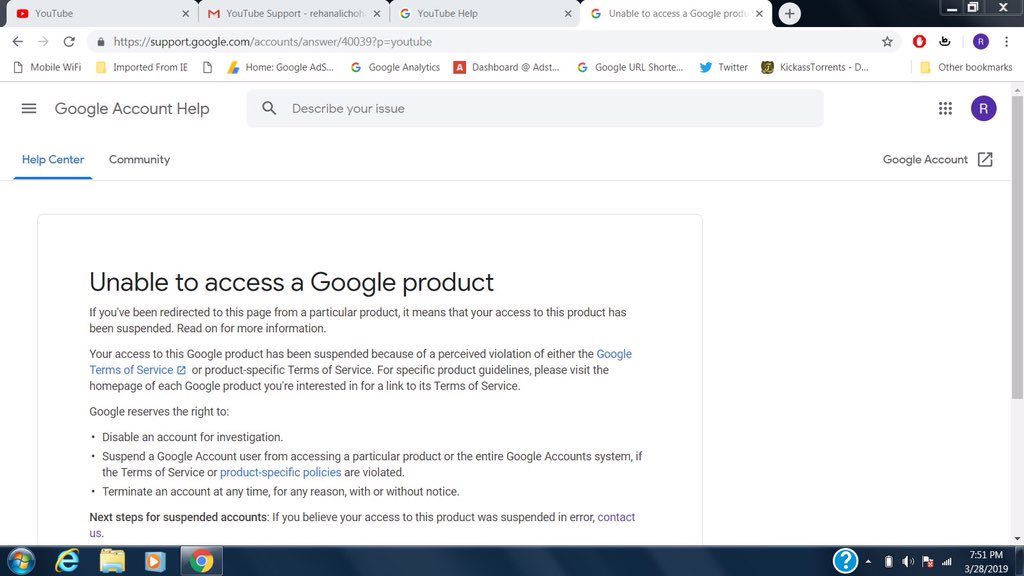Expand Other bookmarks folder
The height and width of the screenshot is (576, 1024).
click(966, 67)
